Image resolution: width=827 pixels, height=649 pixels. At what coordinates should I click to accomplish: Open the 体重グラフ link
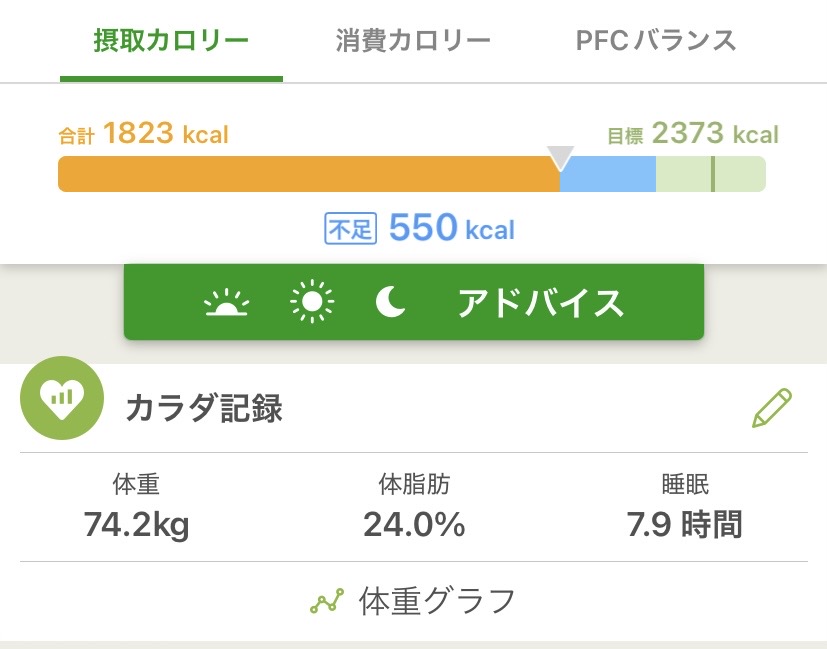coord(436,602)
